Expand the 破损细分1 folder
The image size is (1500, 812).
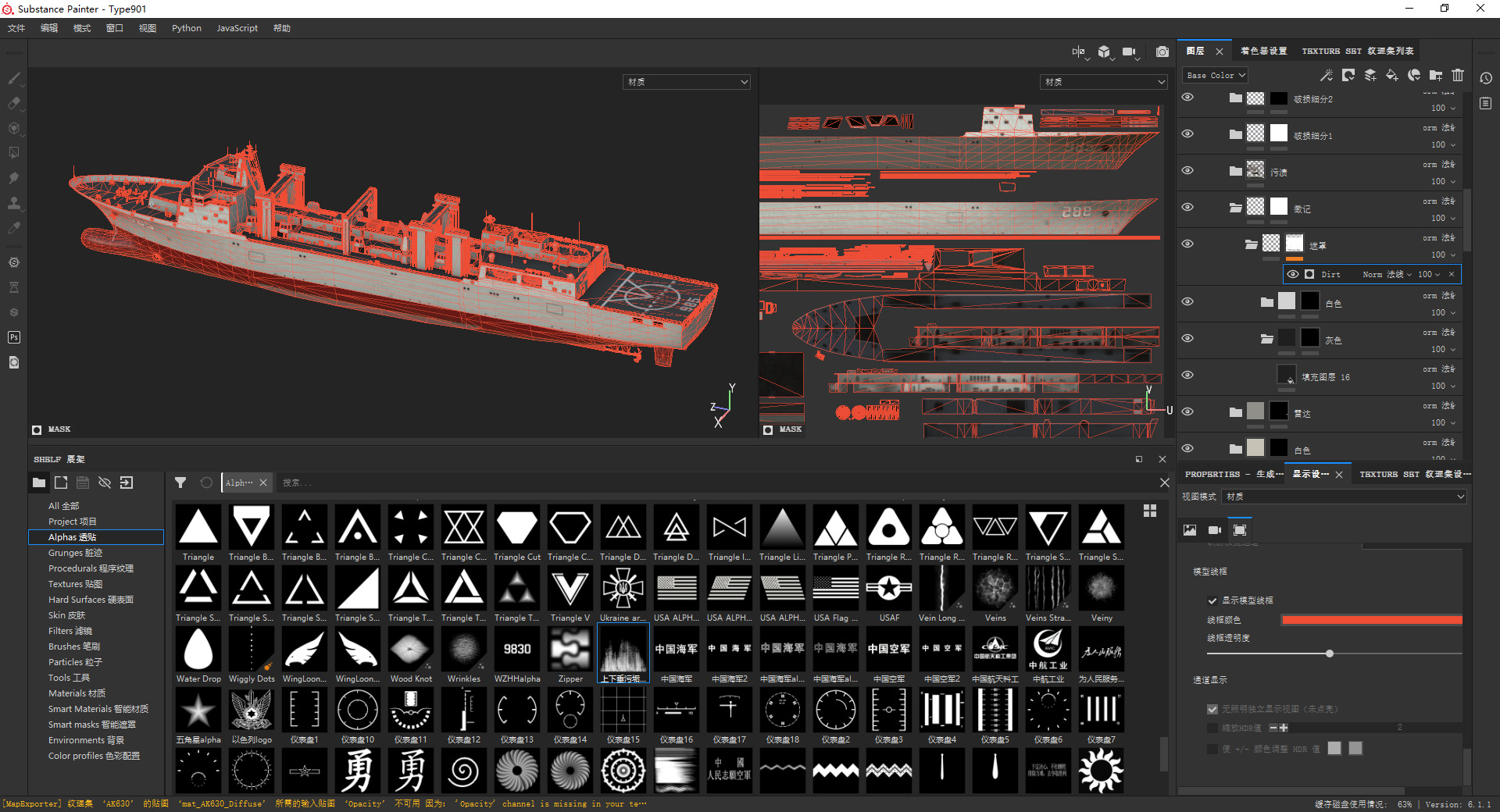tap(1235, 134)
